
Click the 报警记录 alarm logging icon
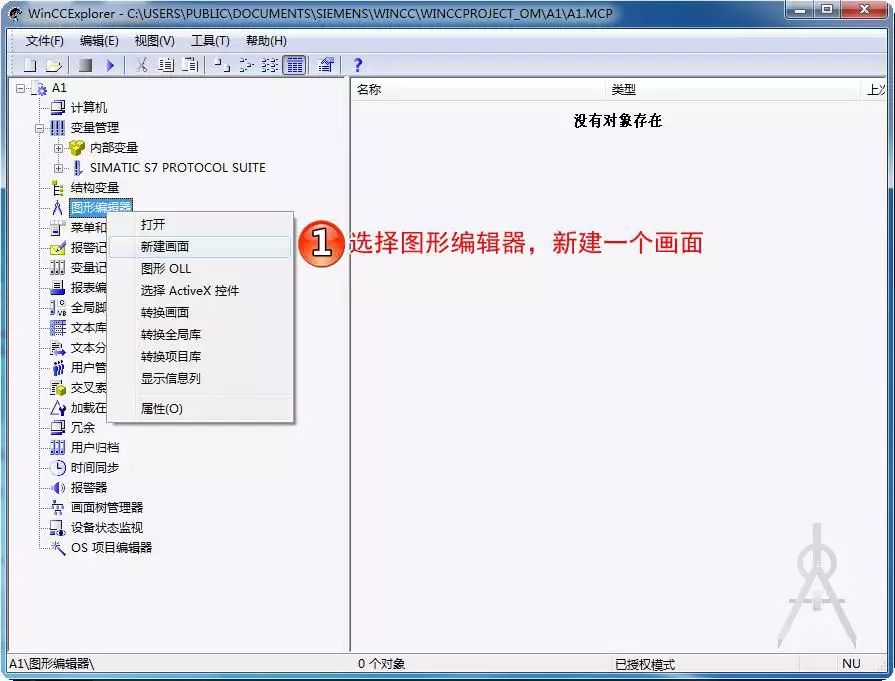pyautogui.click(x=58, y=248)
